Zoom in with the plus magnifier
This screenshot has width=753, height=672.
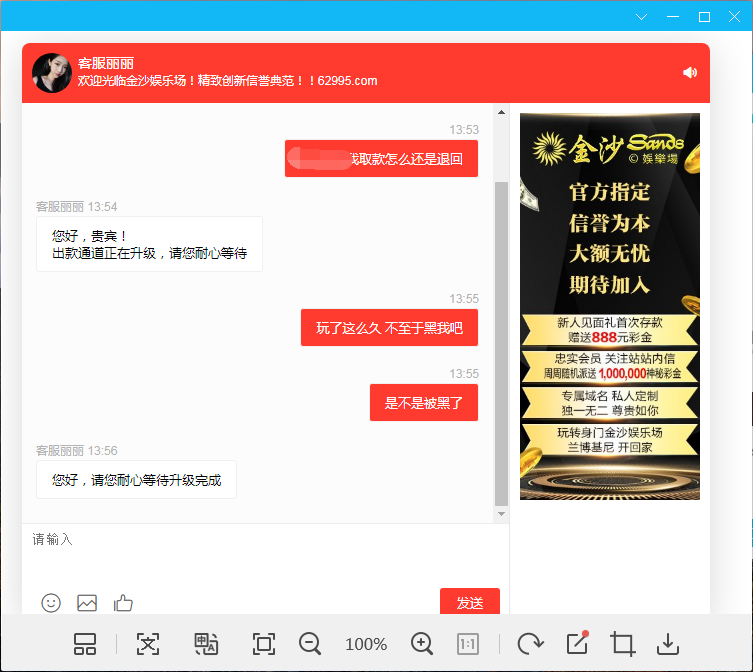422,644
